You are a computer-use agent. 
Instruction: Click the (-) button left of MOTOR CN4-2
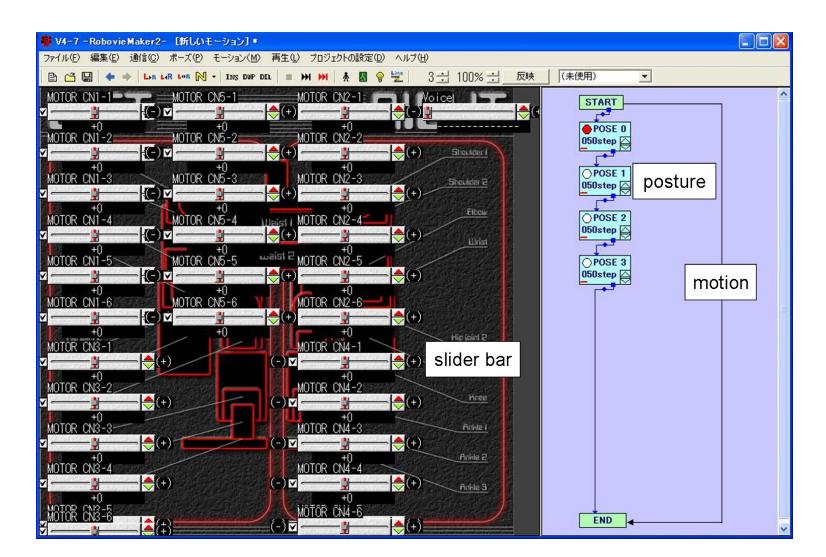(x=278, y=403)
